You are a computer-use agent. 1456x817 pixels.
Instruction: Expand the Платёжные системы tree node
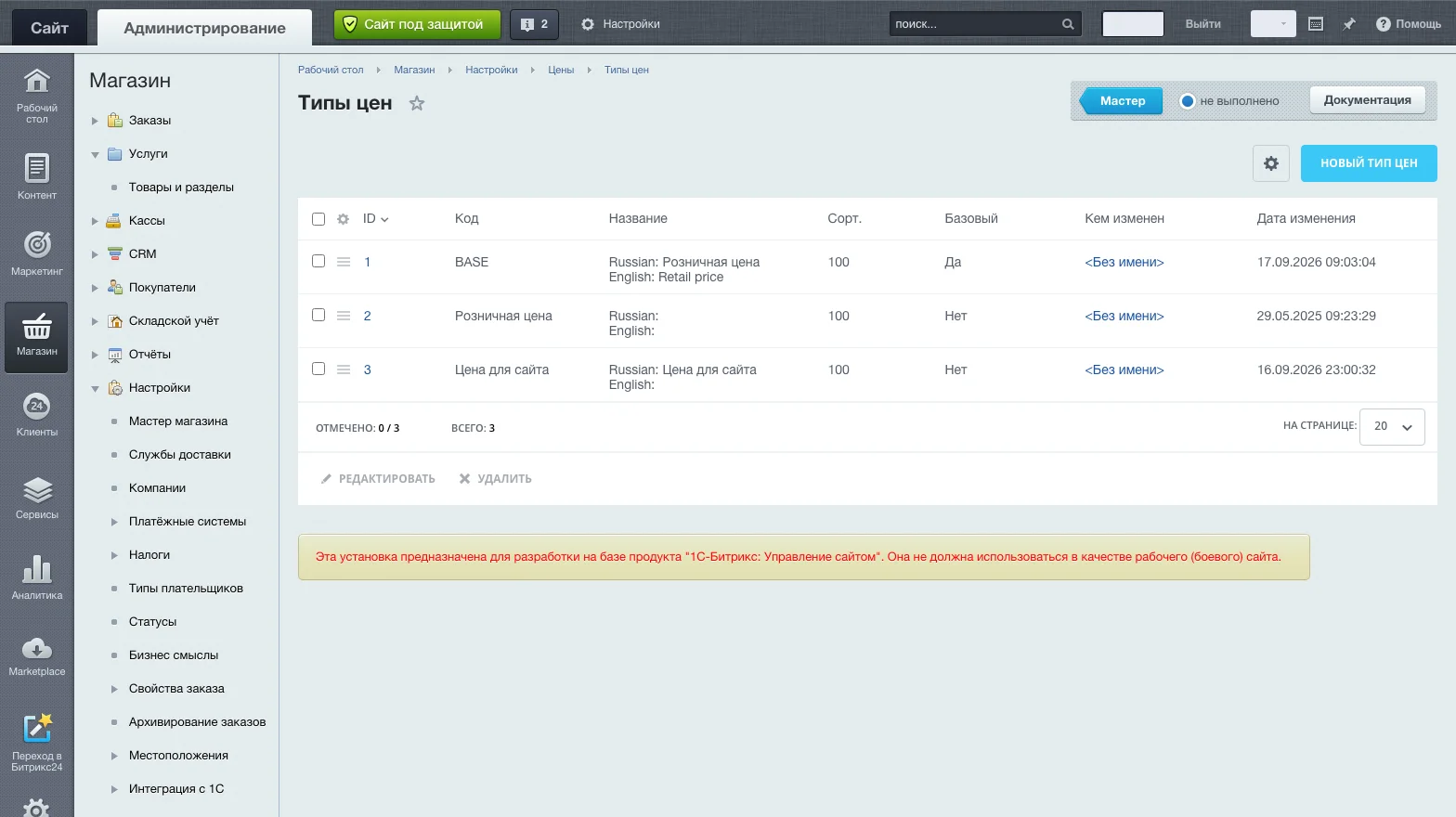[114, 522]
